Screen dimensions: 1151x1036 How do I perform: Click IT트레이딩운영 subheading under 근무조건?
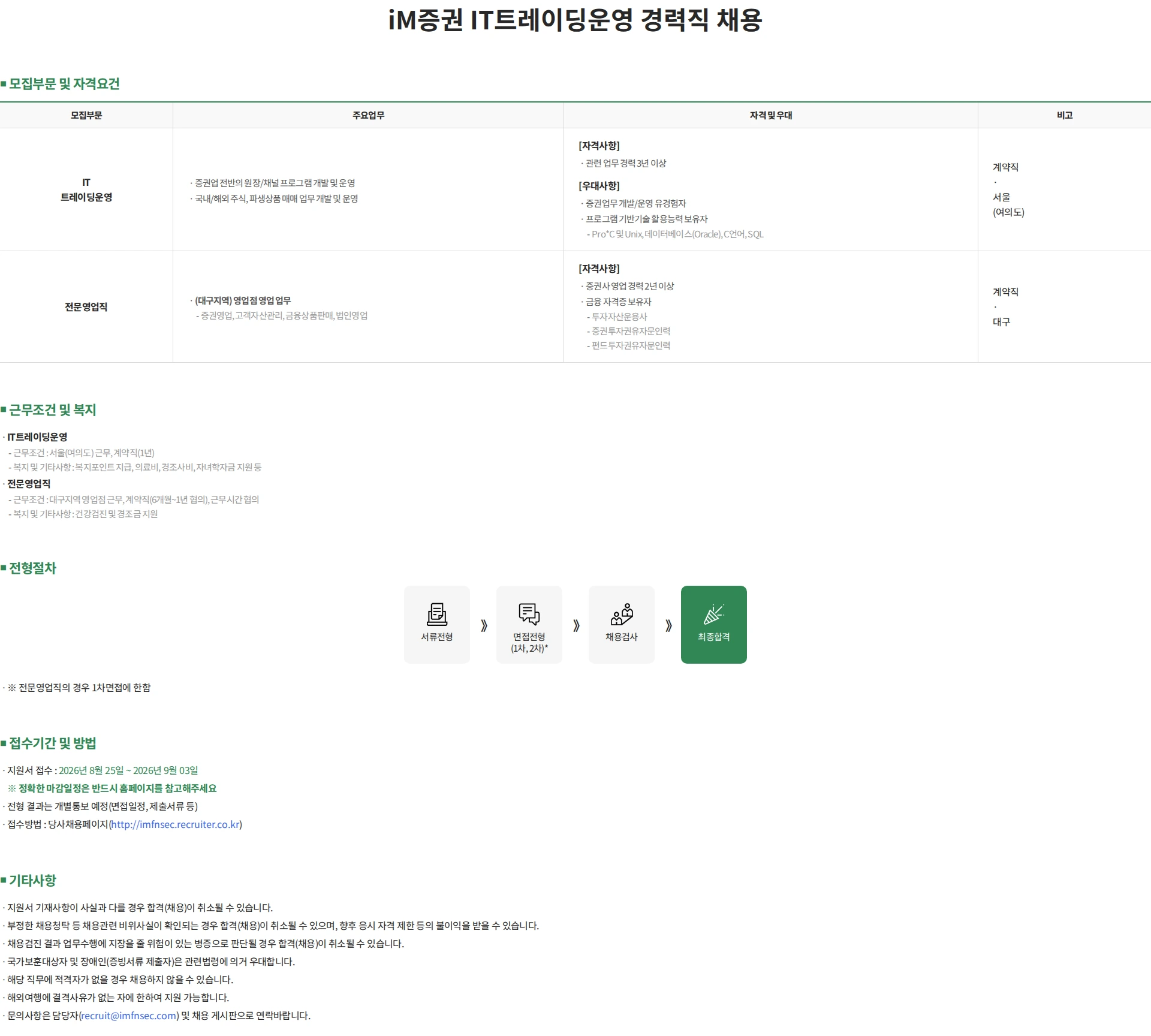coord(37,437)
